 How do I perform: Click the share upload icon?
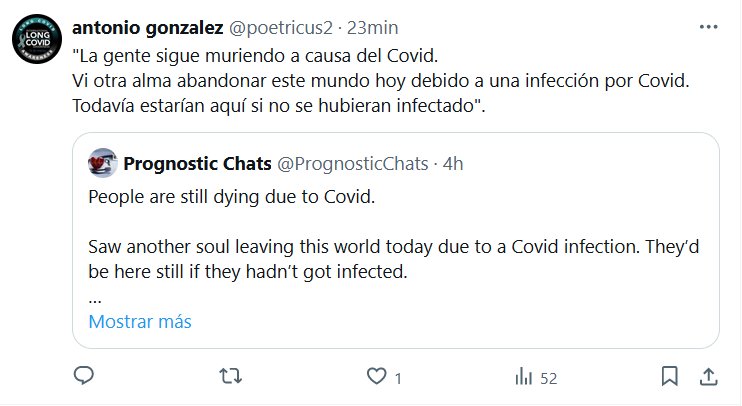(707, 377)
